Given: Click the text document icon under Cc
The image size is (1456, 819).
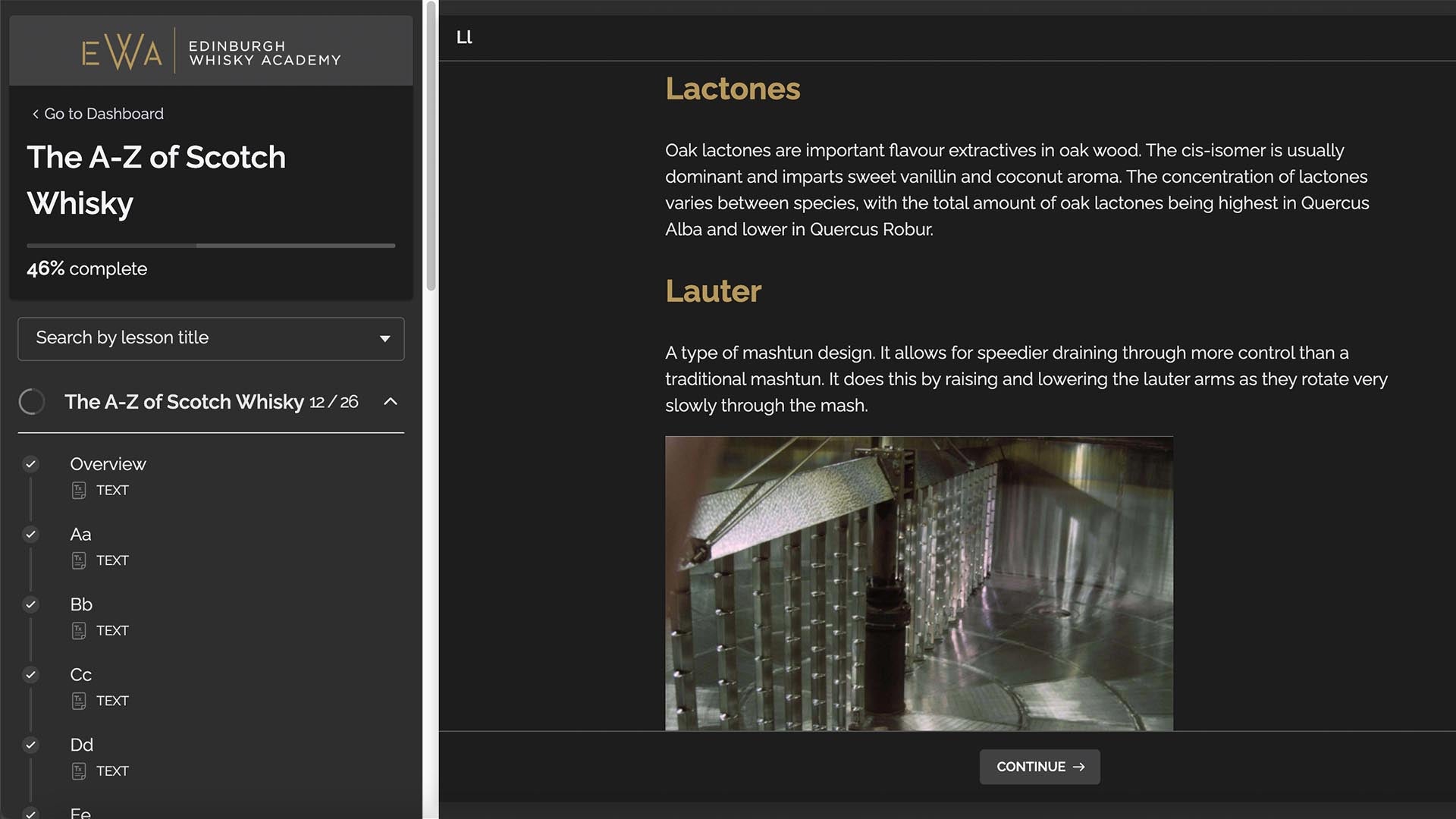Looking at the screenshot, I should pyautogui.click(x=79, y=701).
